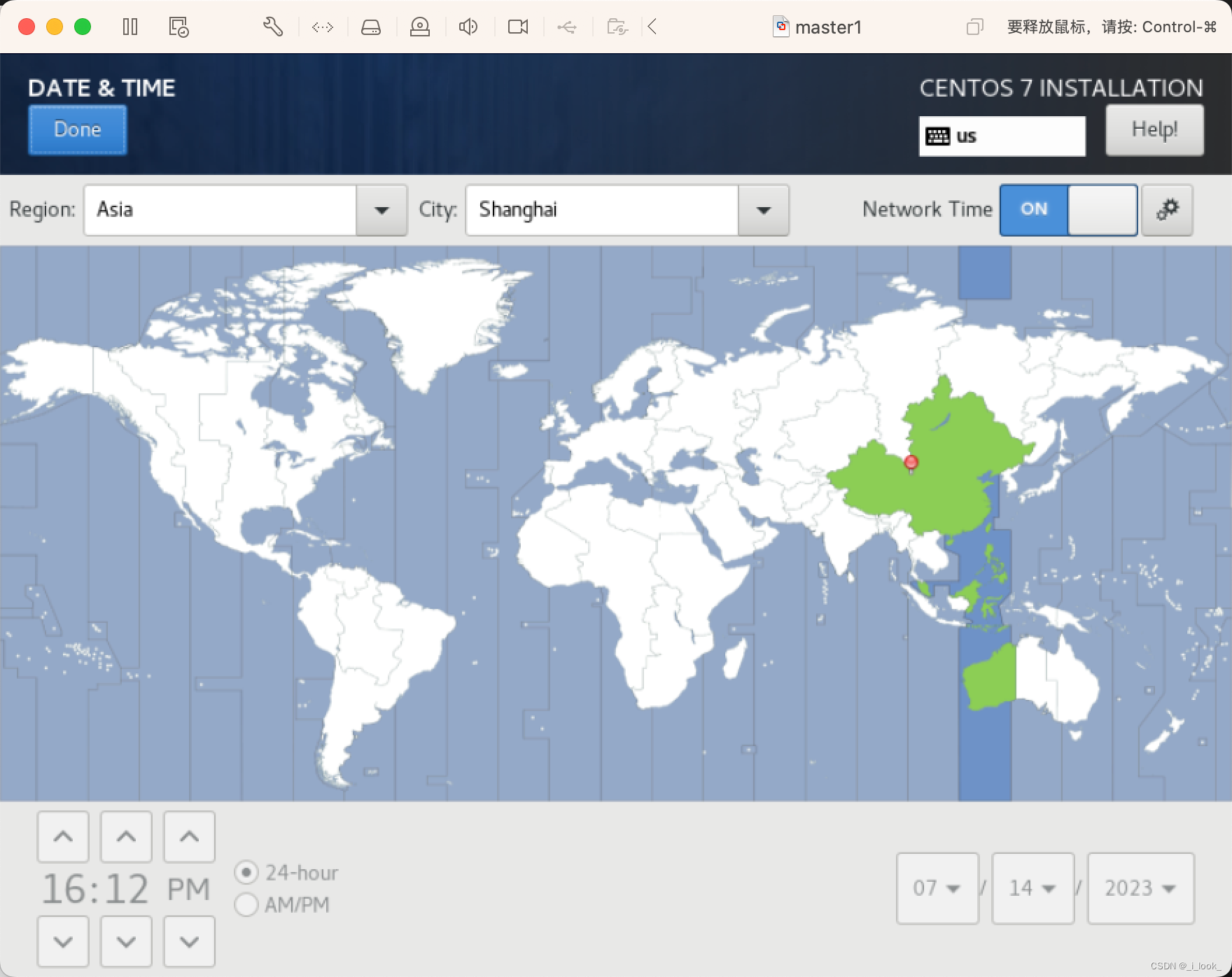Open NTP server configuration gears
The height and width of the screenshot is (977, 1232).
tap(1167, 209)
